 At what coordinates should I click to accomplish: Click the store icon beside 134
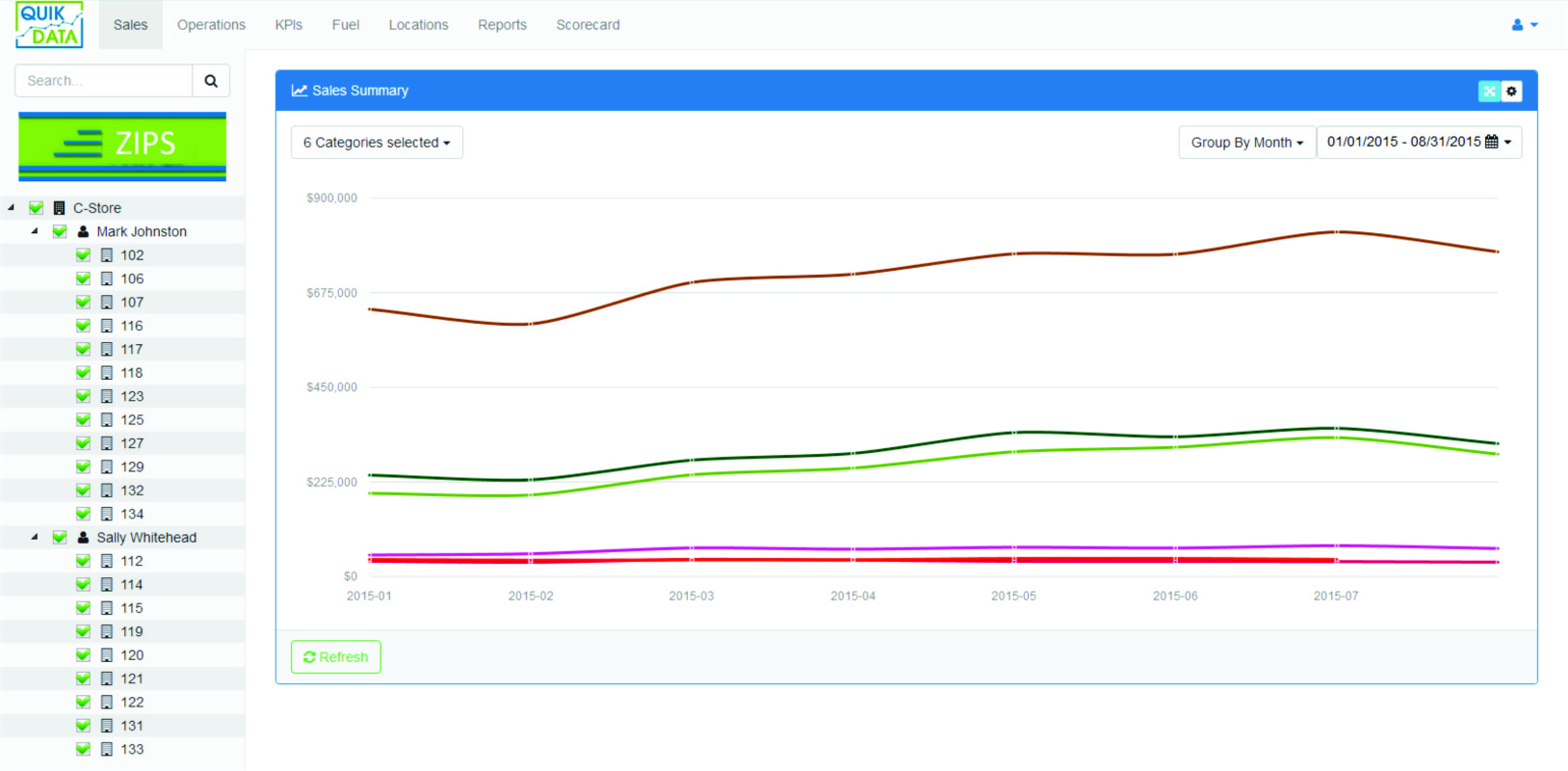tap(107, 514)
